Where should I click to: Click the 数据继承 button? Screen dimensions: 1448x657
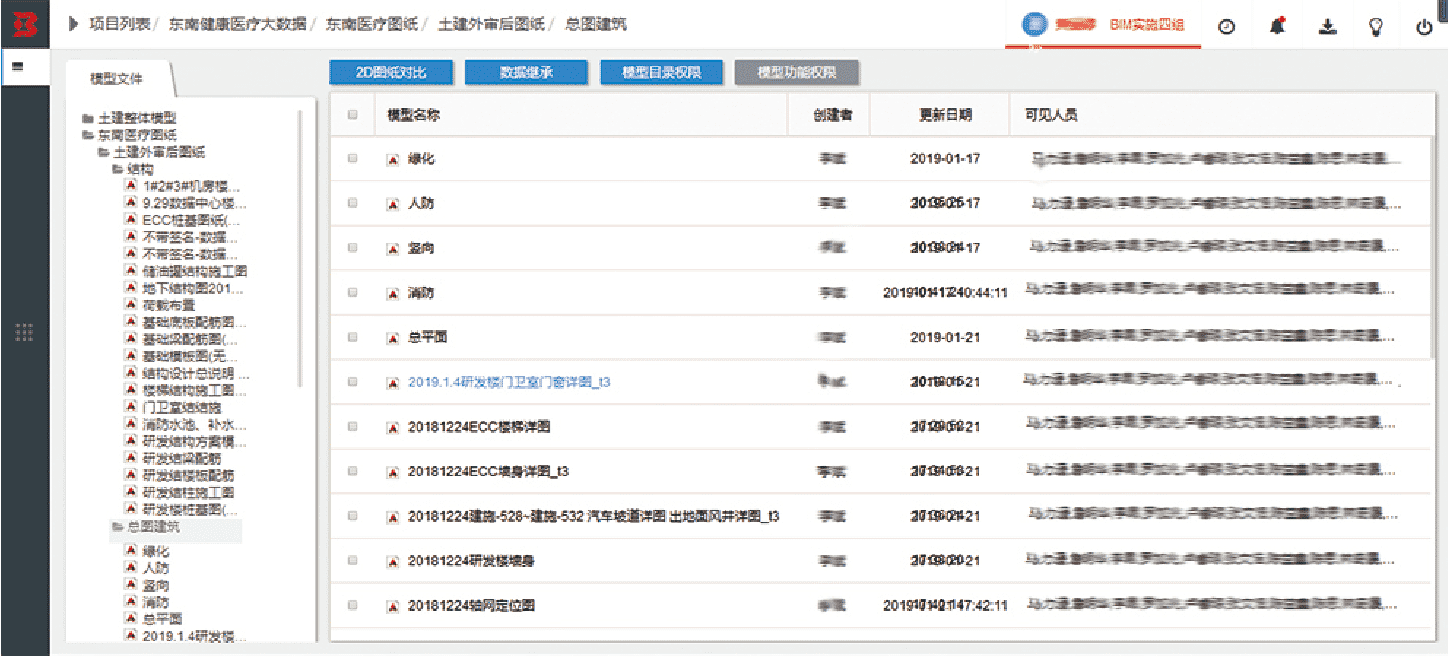pyautogui.click(x=527, y=73)
